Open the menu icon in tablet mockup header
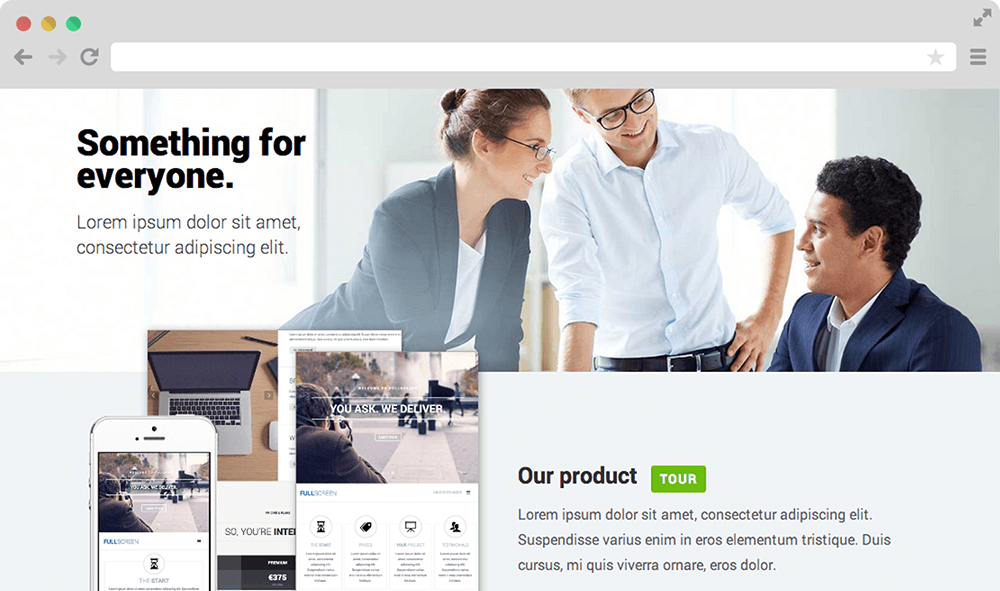This screenshot has height=591, width=1000. pyautogui.click(x=468, y=493)
